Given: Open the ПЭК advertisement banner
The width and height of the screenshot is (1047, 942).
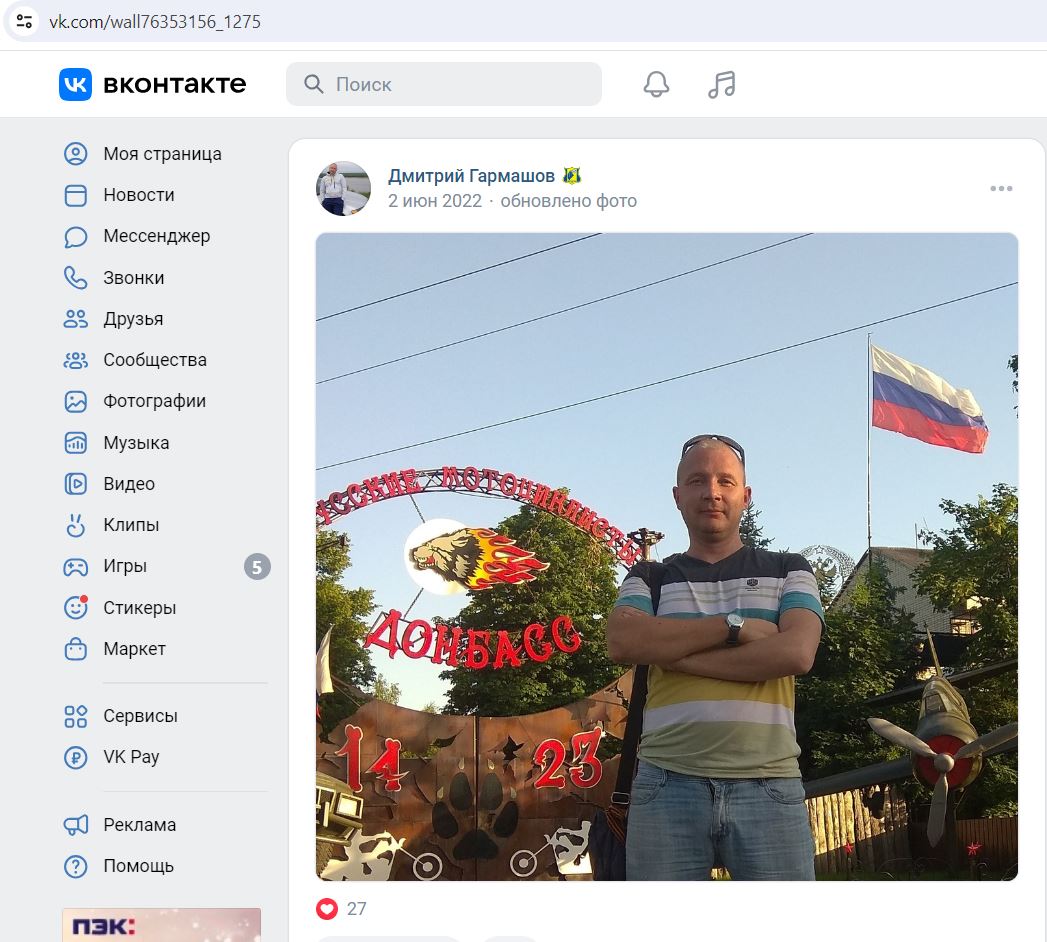Looking at the screenshot, I should click(162, 925).
